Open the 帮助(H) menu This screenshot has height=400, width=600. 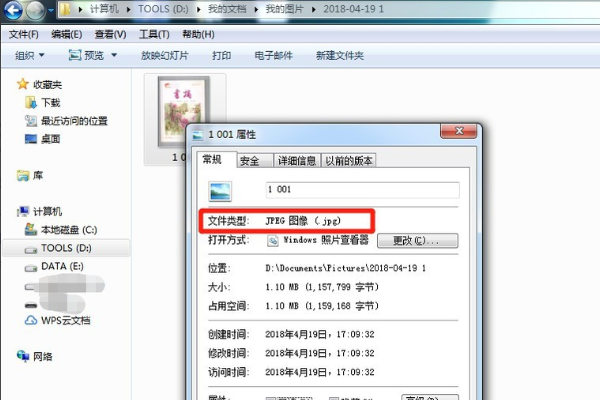198,34
